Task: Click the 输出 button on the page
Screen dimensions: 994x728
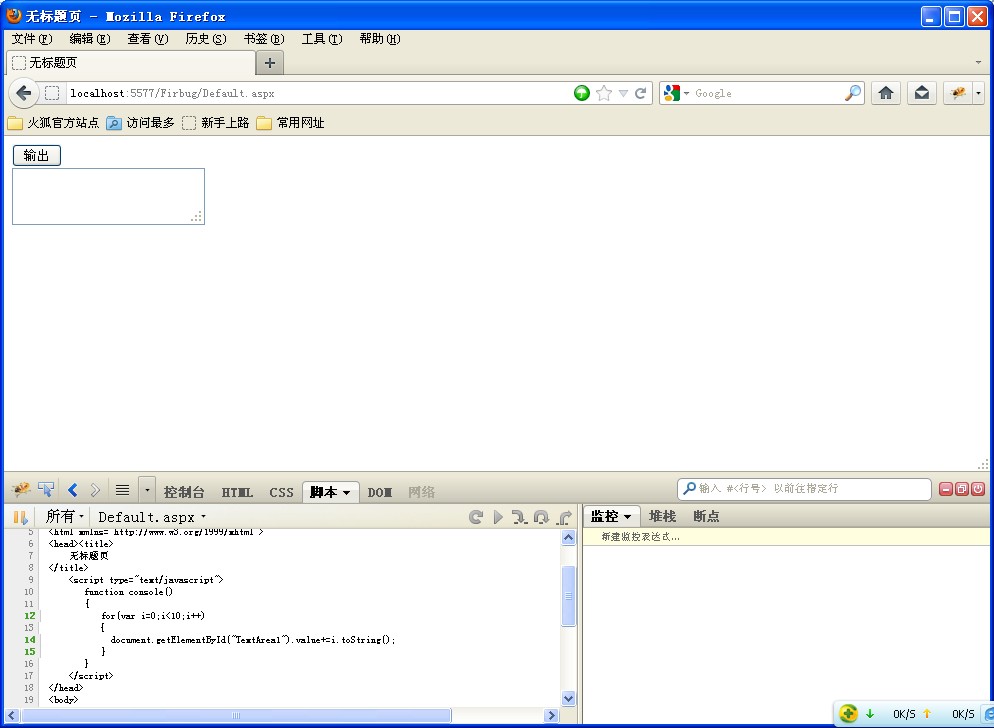Action: [37, 155]
